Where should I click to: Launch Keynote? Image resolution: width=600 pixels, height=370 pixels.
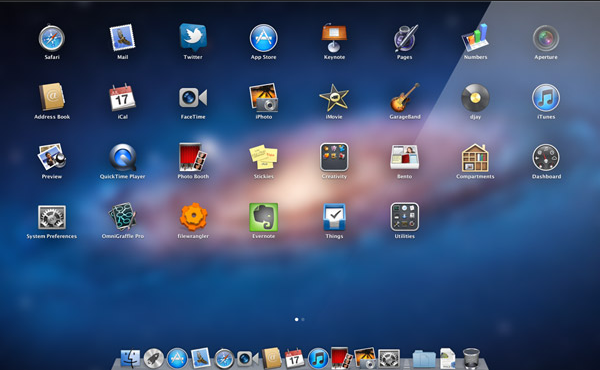point(334,37)
